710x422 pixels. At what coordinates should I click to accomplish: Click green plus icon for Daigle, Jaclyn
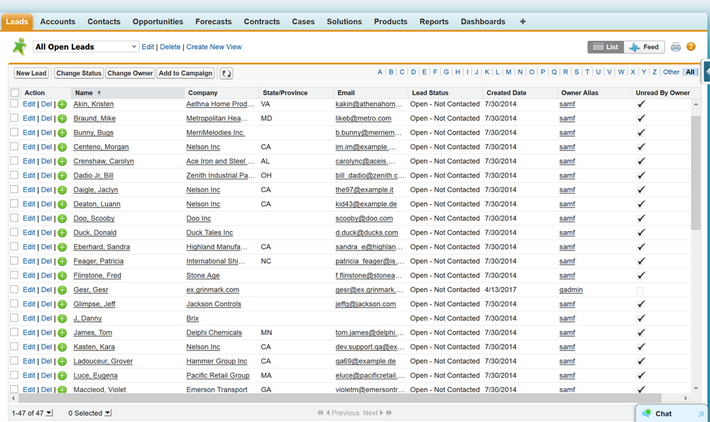point(62,190)
